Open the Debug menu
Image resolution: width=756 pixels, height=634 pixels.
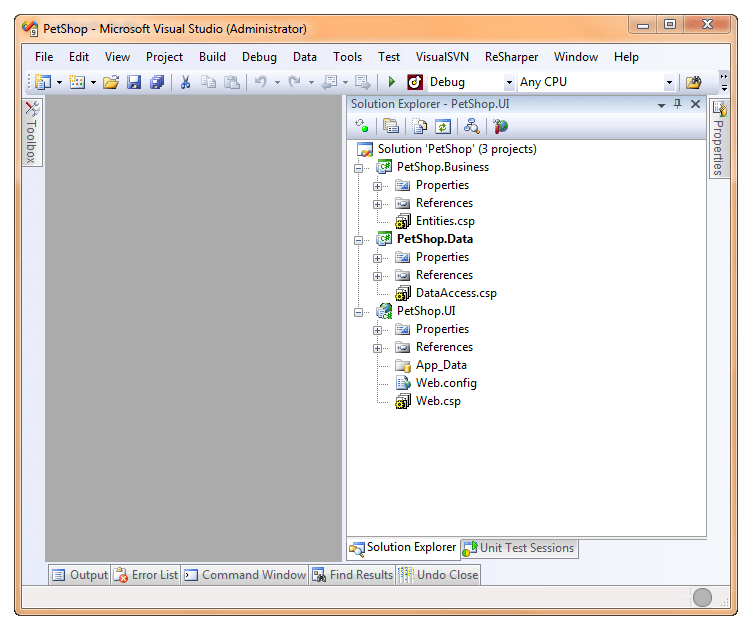[259, 57]
